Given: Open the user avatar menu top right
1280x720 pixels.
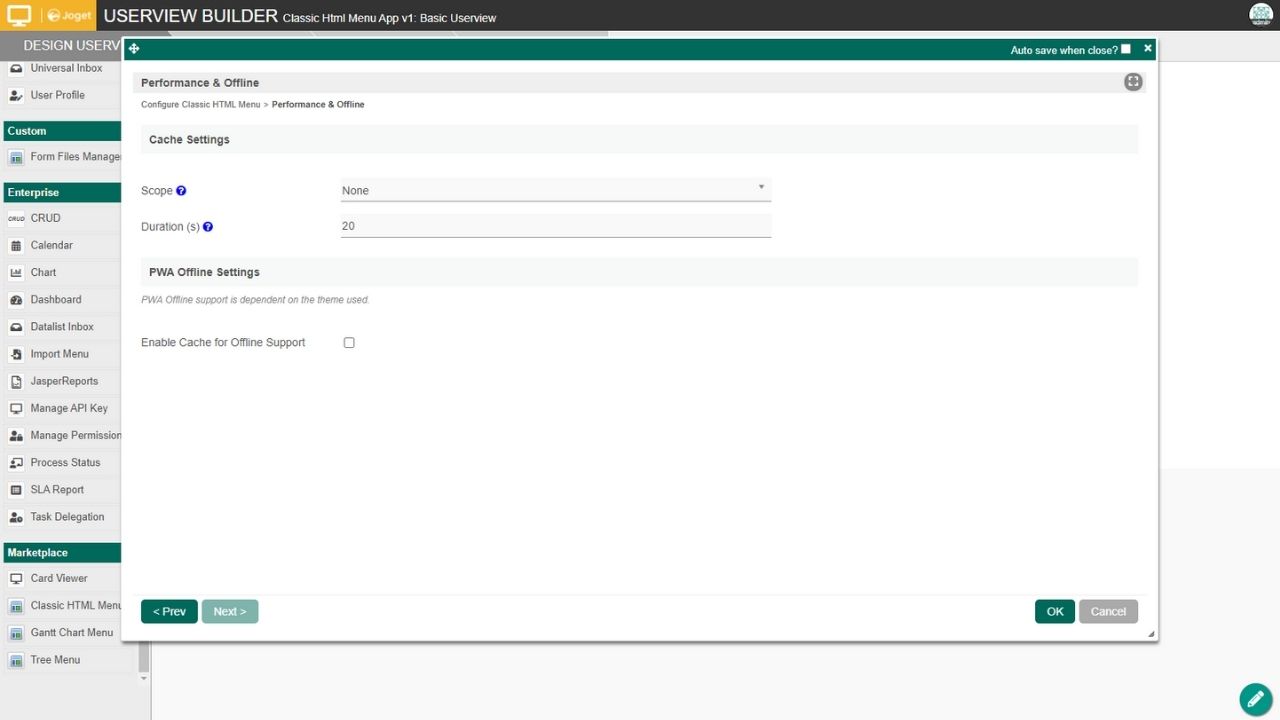Looking at the screenshot, I should [x=1260, y=15].
